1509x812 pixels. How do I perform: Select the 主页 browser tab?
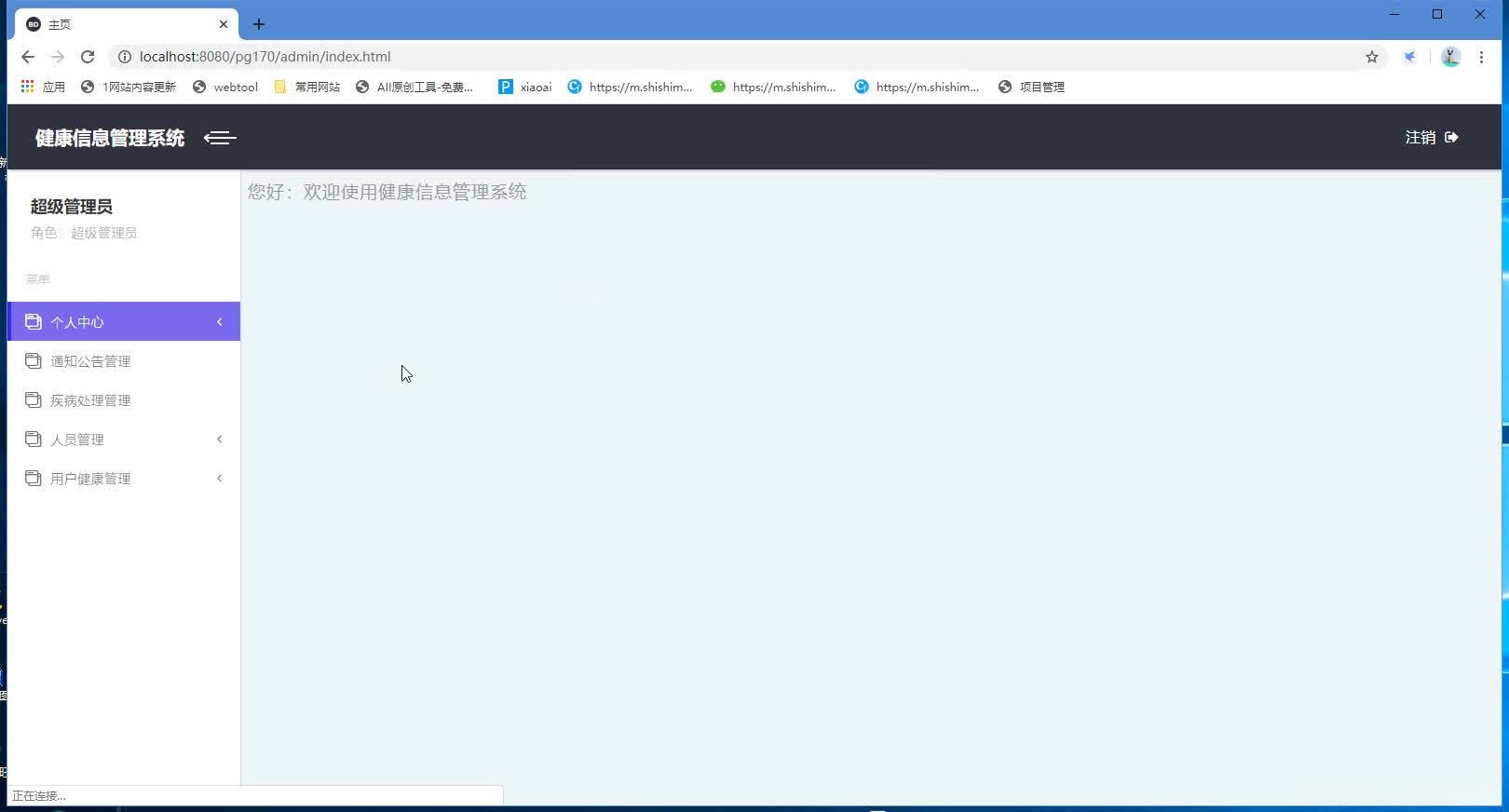[126, 24]
